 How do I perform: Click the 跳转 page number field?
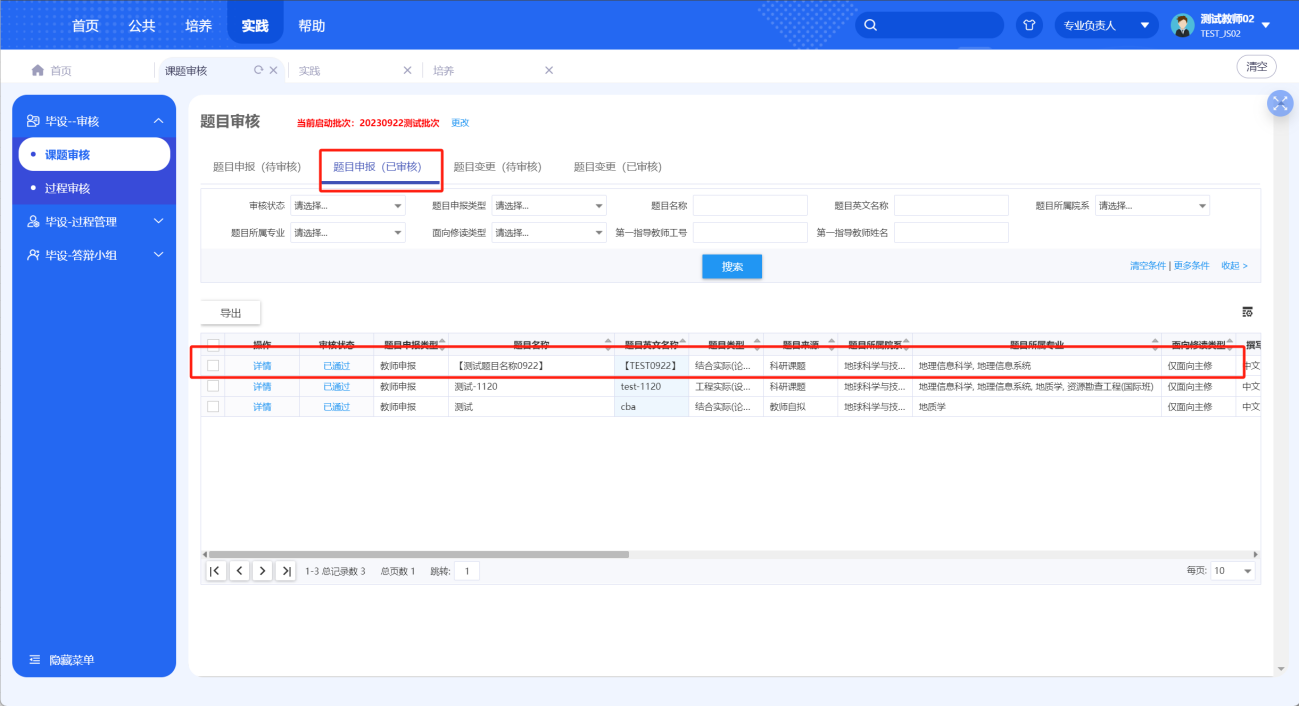467,571
